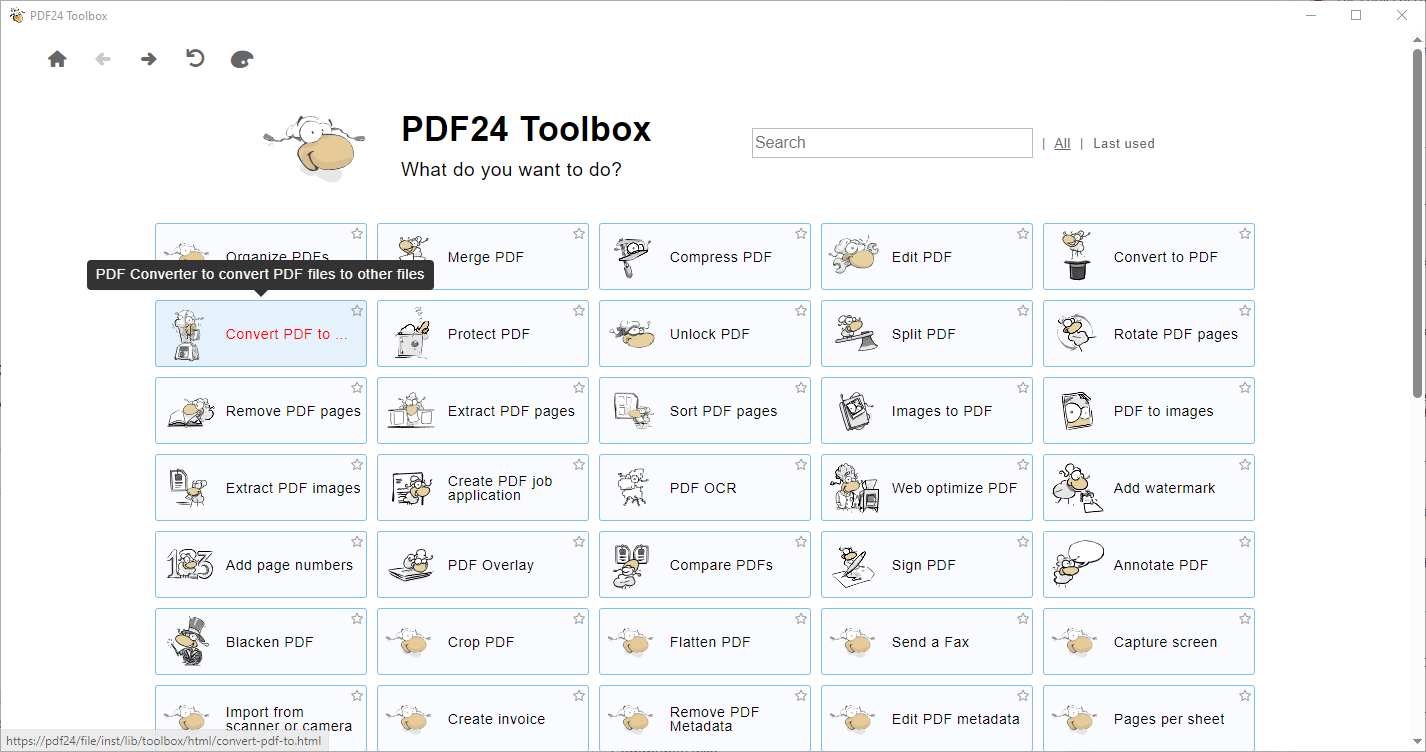This screenshot has width=1426, height=752.
Task: Open the Merge PDF tool
Action: point(483,257)
